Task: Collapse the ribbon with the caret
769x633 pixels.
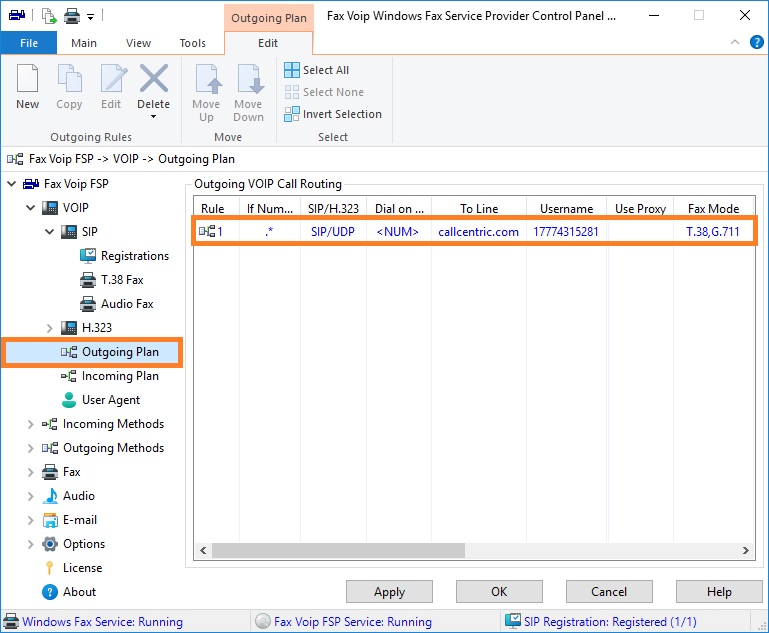Action: [x=735, y=42]
